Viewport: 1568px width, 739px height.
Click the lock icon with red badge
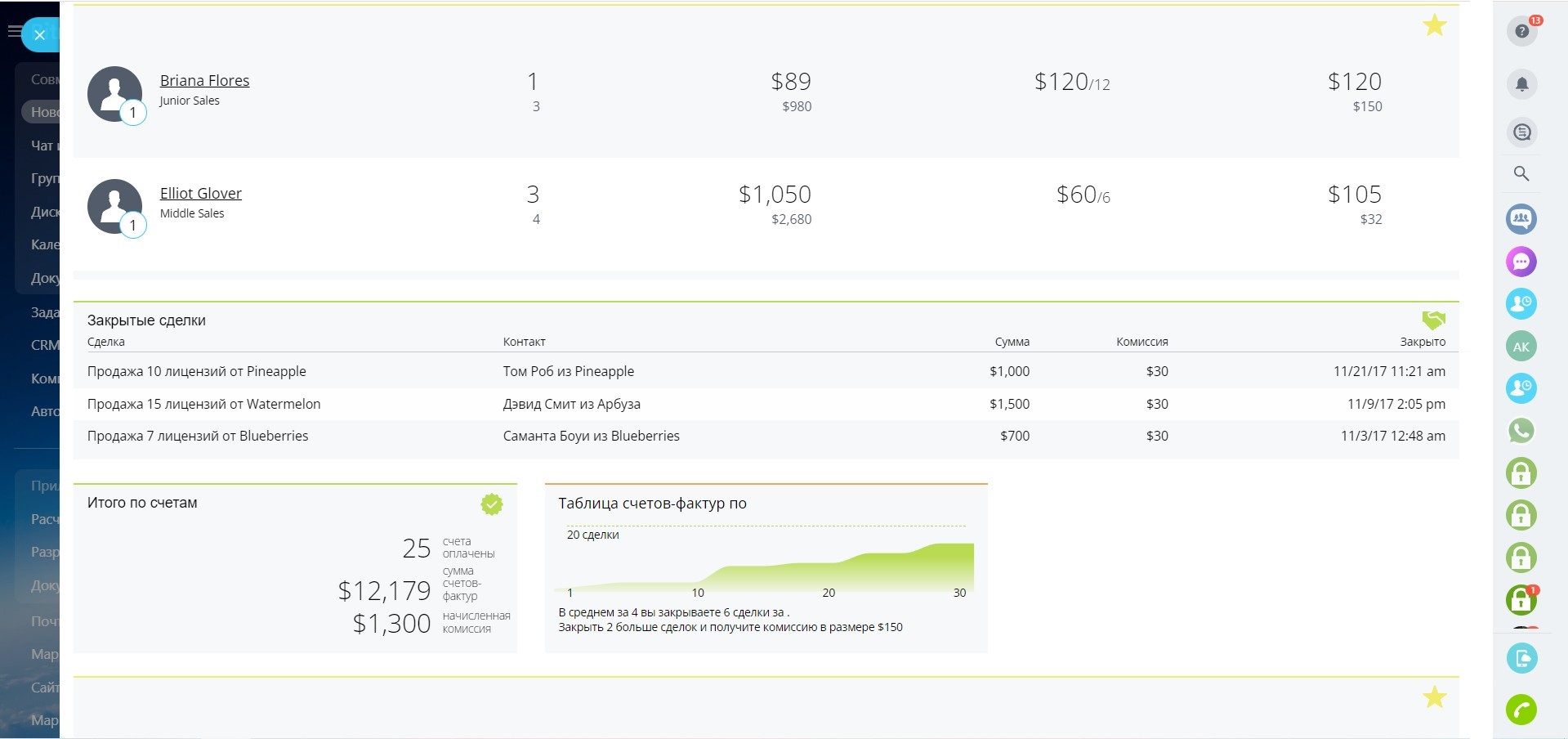1521,601
